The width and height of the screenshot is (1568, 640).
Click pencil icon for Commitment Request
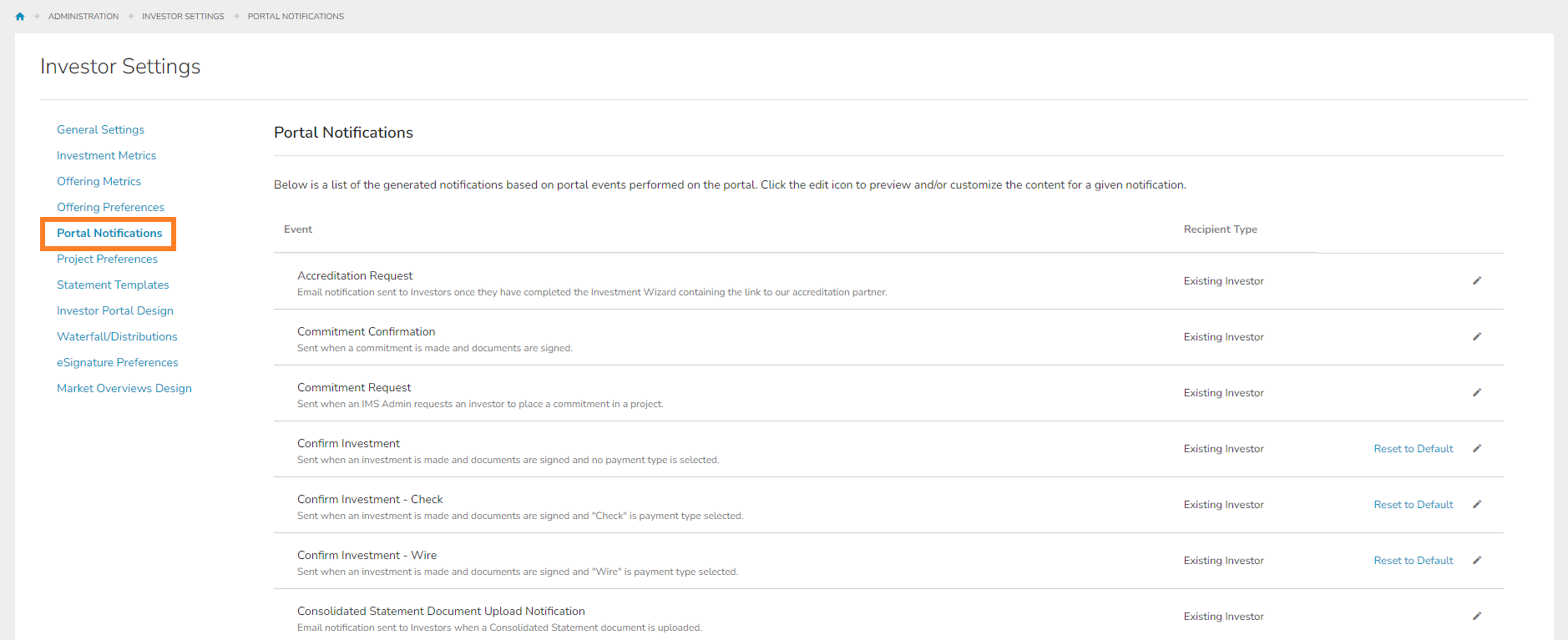tap(1476, 393)
